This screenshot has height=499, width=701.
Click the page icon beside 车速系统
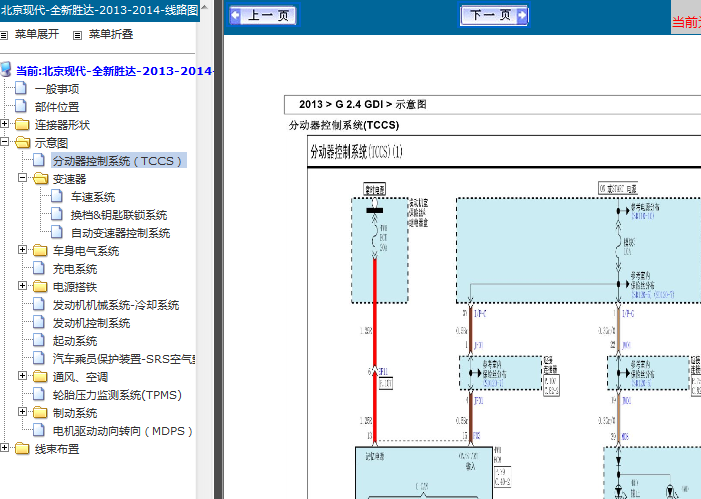(x=57, y=196)
